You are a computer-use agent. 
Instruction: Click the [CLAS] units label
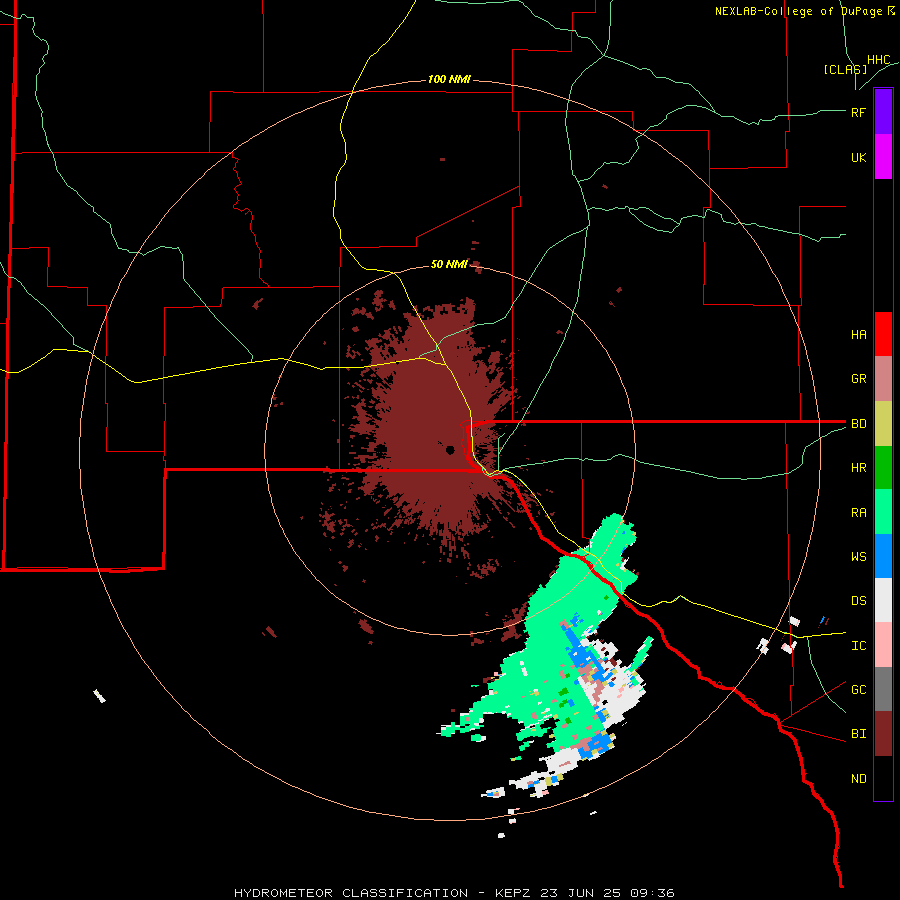[x=845, y=69]
